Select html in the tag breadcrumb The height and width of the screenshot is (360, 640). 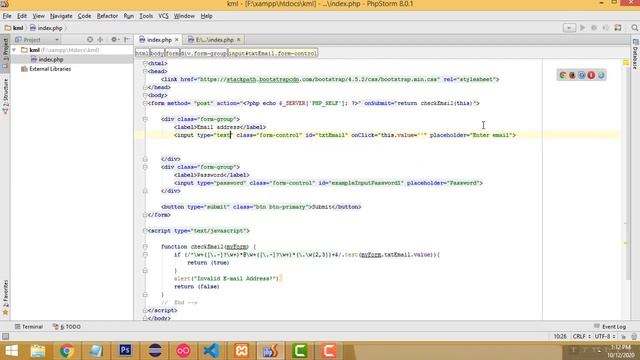(x=142, y=53)
